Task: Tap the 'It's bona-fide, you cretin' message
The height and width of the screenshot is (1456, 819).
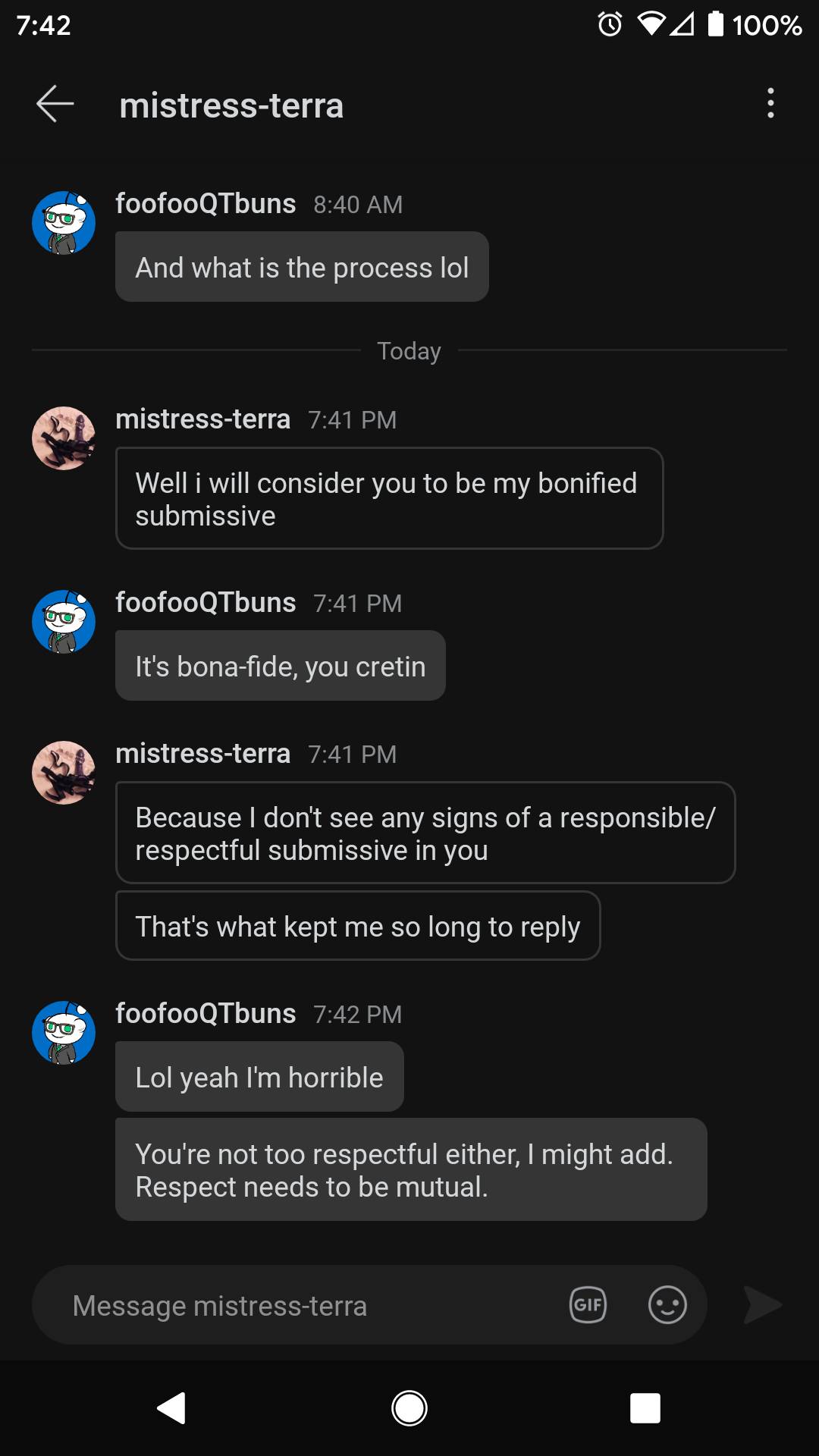Action: pyautogui.click(x=280, y=666)
